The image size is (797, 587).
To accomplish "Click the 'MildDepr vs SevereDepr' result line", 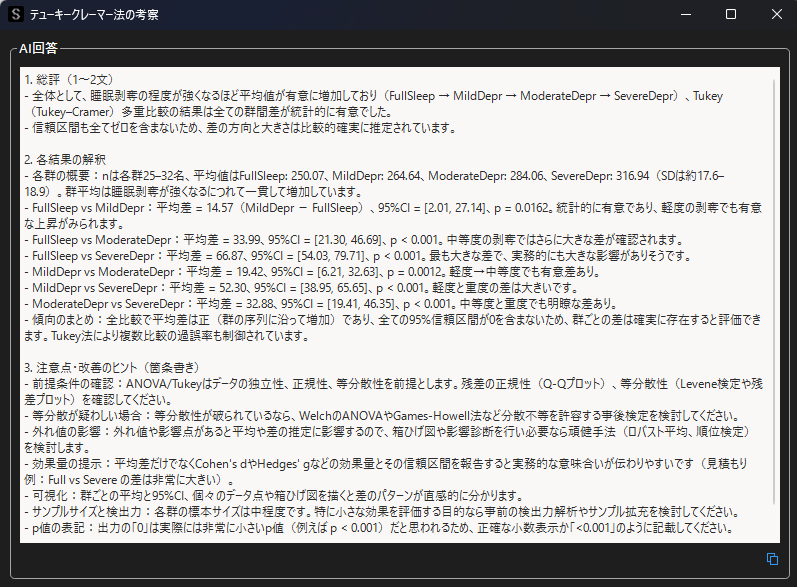I will tap(302, 288).
